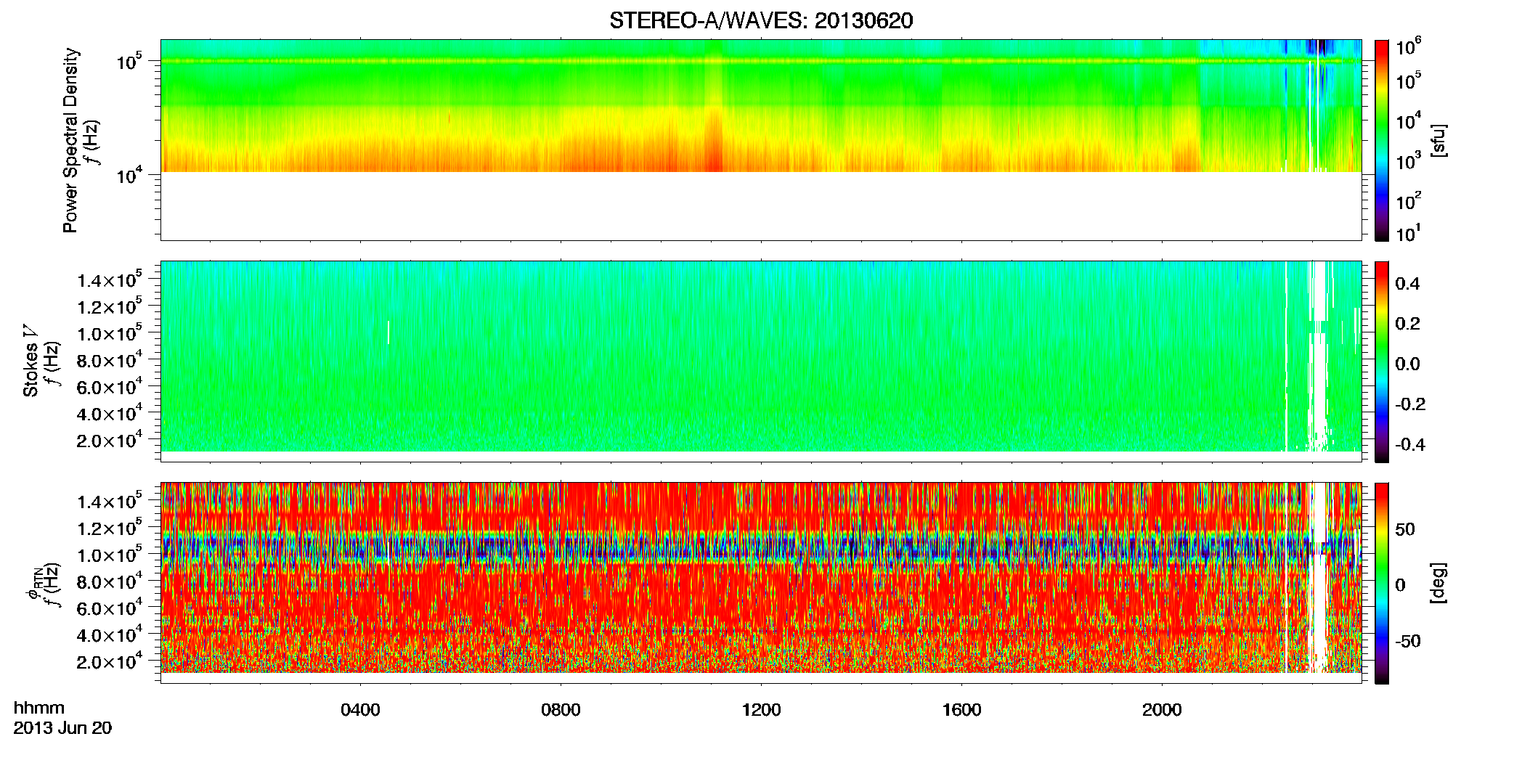The height and width of the screenshot is (784, 1522).
Task: Click the 1200 time tick label
Action: click(761, 710)
